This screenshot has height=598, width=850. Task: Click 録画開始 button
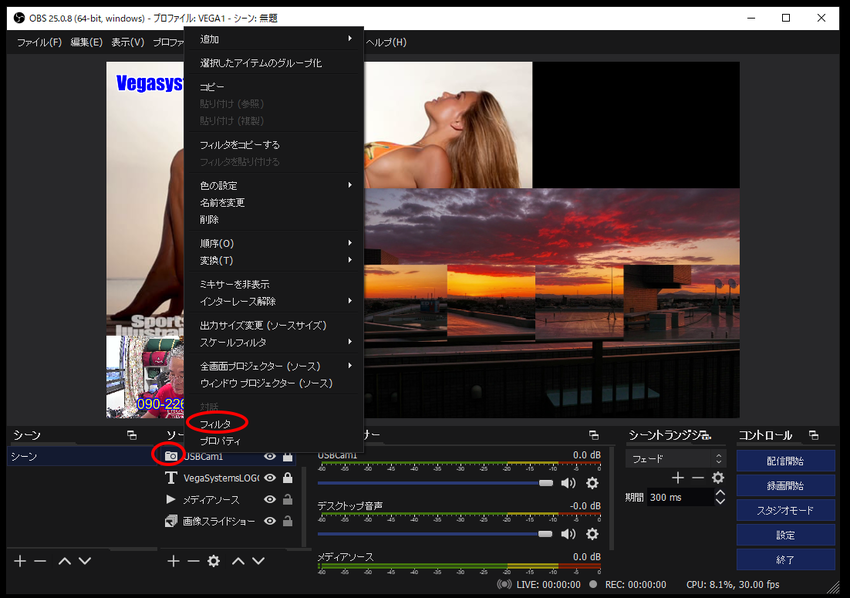(785, 486)
